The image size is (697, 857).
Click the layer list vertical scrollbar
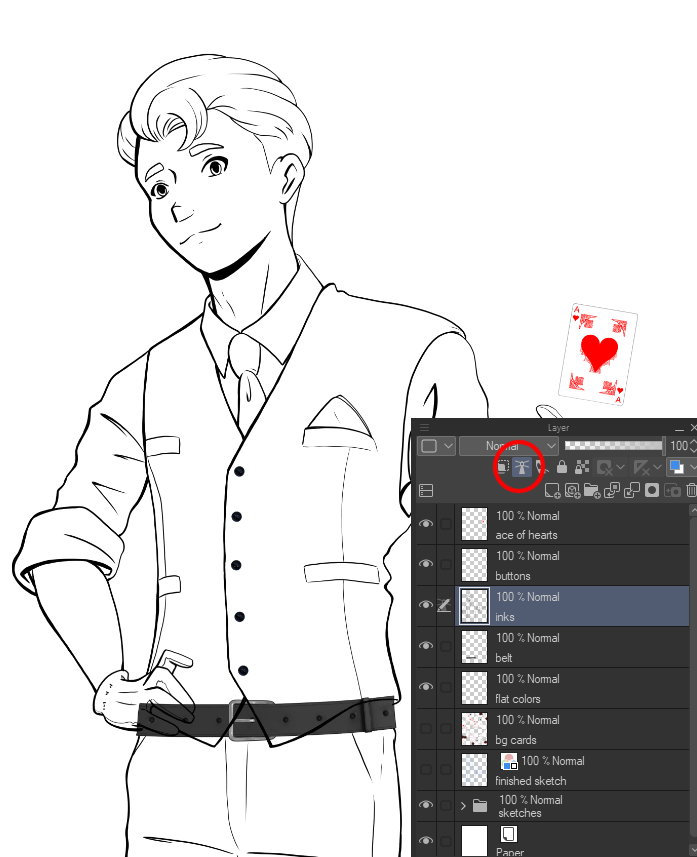pos(693,678)
